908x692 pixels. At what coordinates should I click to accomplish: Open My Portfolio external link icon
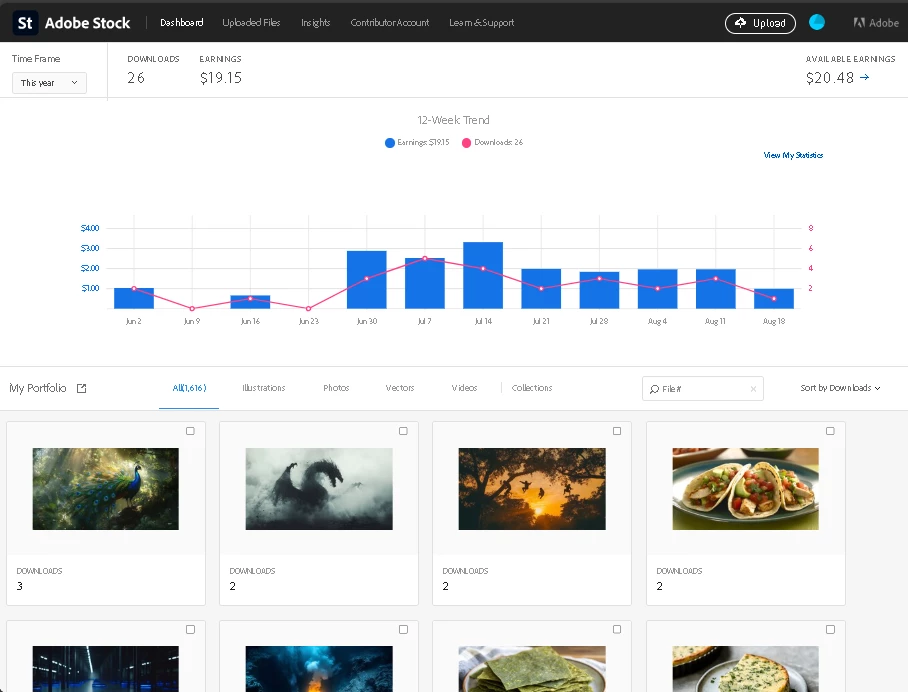[82, 389]
